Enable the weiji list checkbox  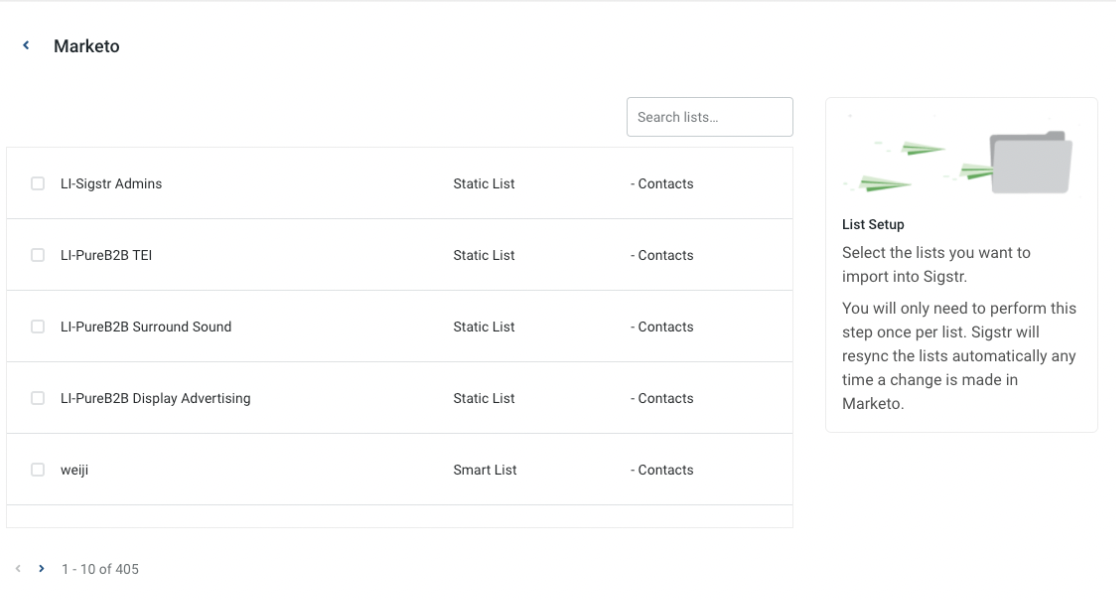(x=38, y=470)
